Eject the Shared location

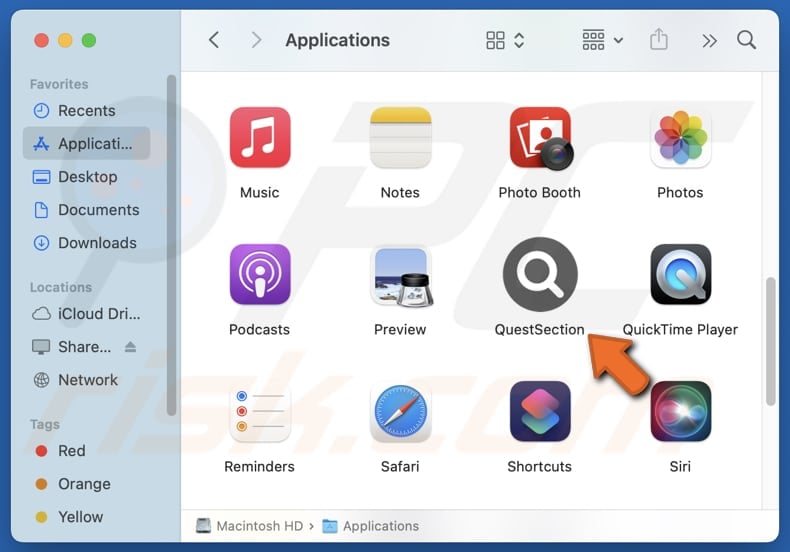point(130,347)
